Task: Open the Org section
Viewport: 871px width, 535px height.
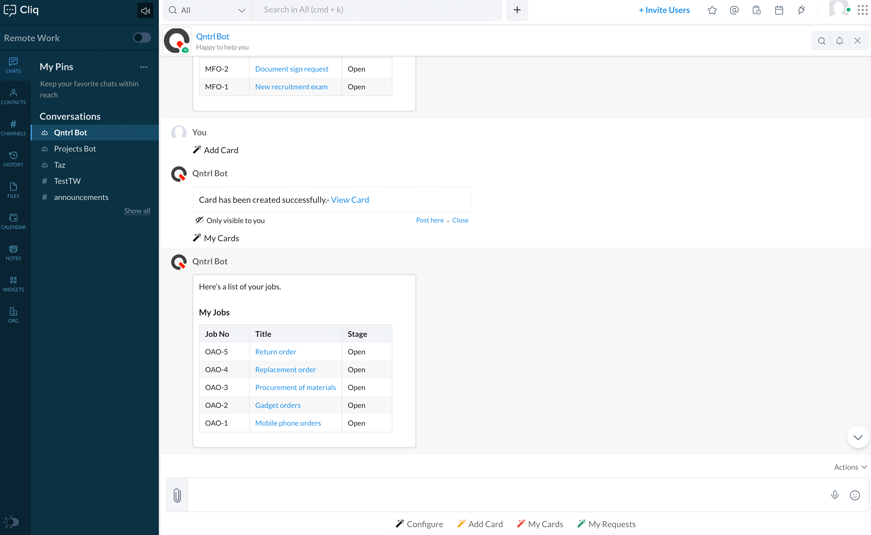Action: tap(13, 314)
